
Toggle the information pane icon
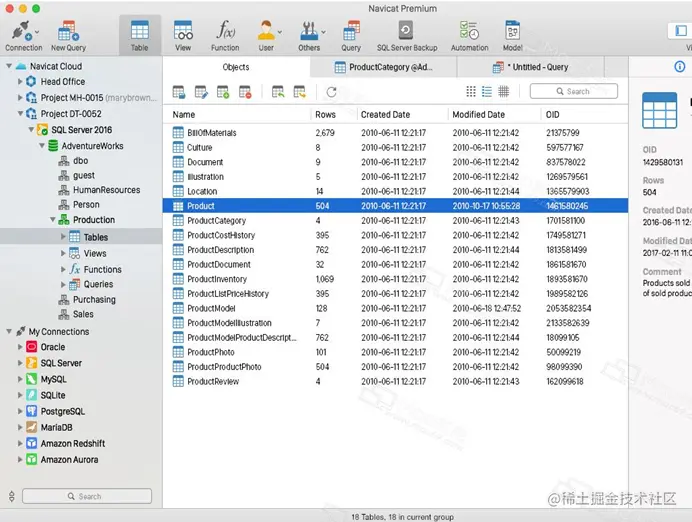680,67
